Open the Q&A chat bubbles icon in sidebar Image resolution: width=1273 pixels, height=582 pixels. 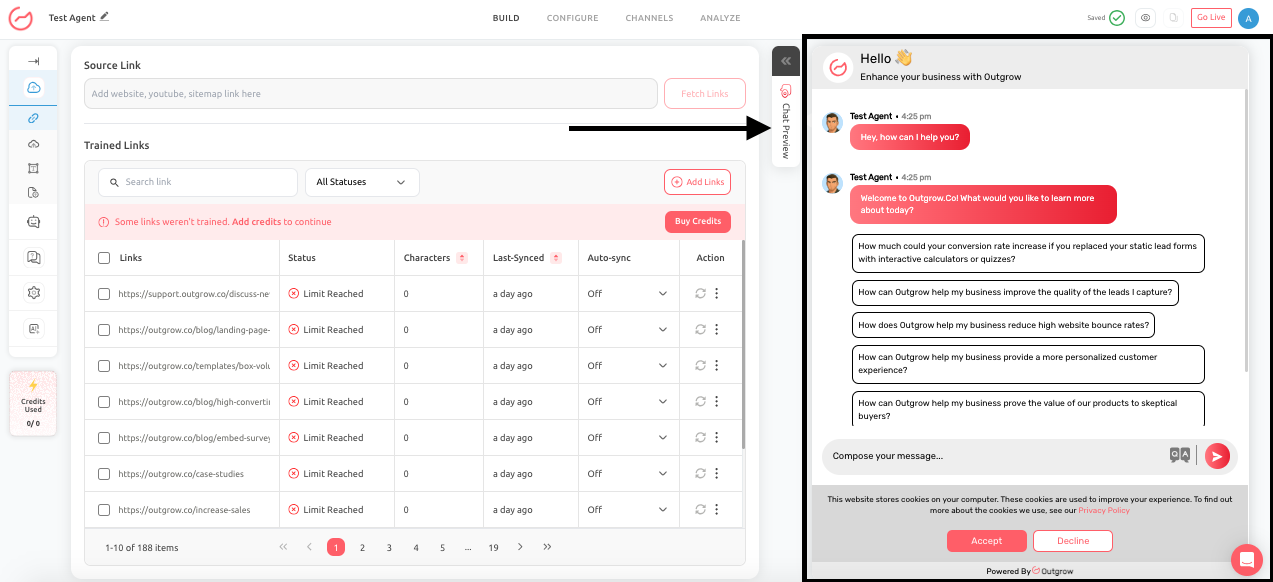pyautogui.click(x=33, y=257)
